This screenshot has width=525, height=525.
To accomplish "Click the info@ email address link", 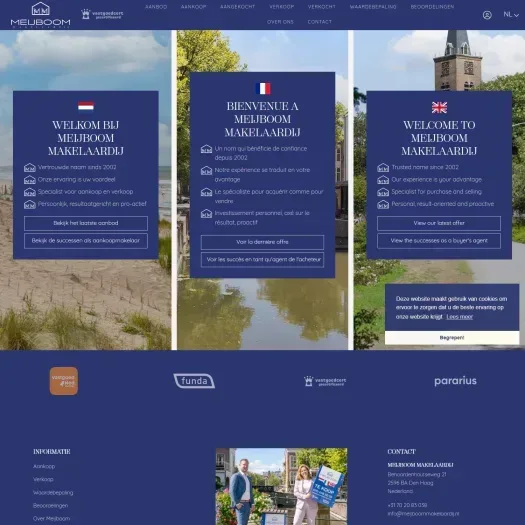I will [423, 514].
